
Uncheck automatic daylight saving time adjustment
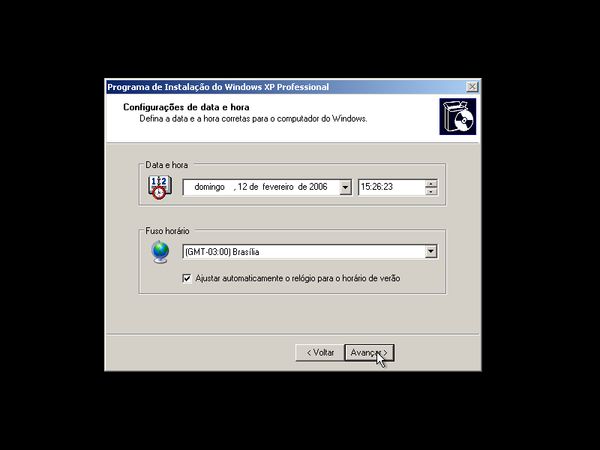[x=187, y=278]
